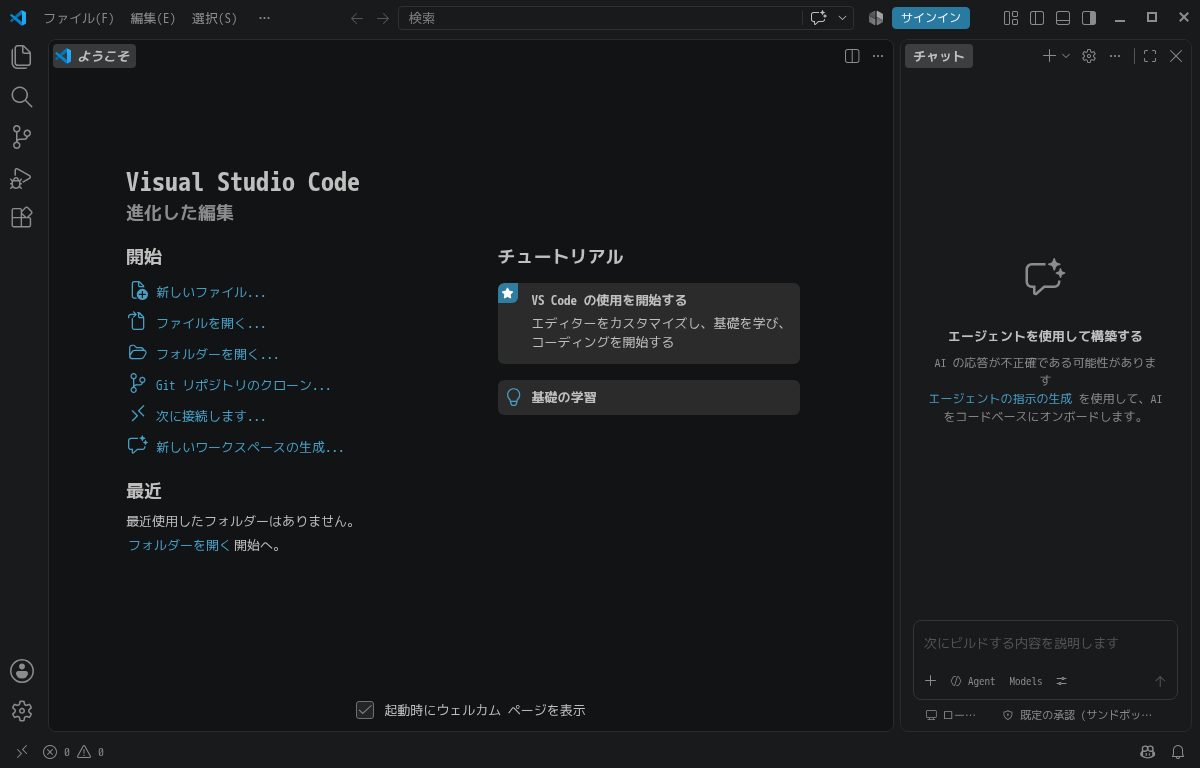Split the editor to the right
Viewport: 1200px width, 768px height.
coord(852,56)
